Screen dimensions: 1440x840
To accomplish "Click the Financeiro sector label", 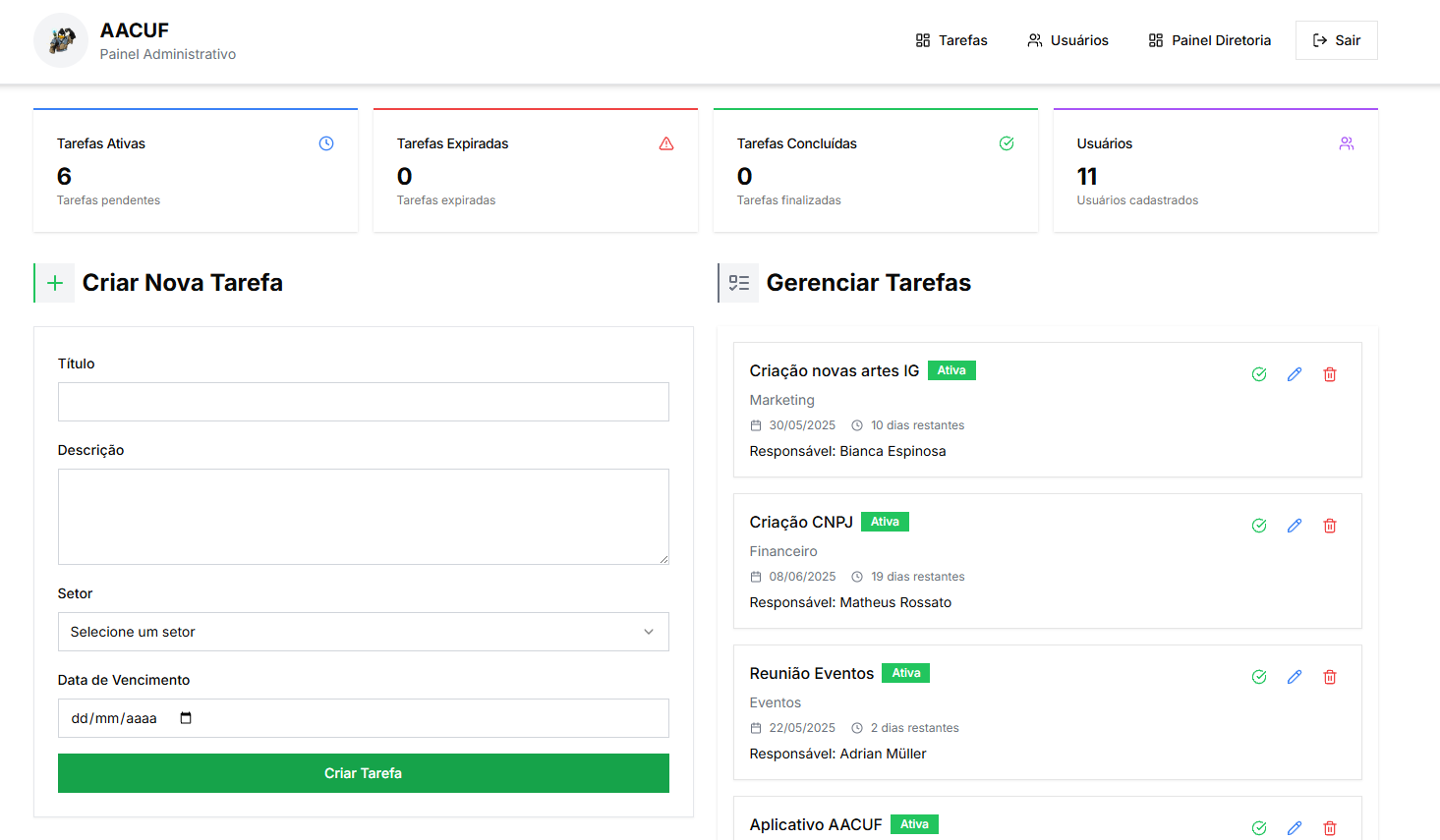I will 783,551.
